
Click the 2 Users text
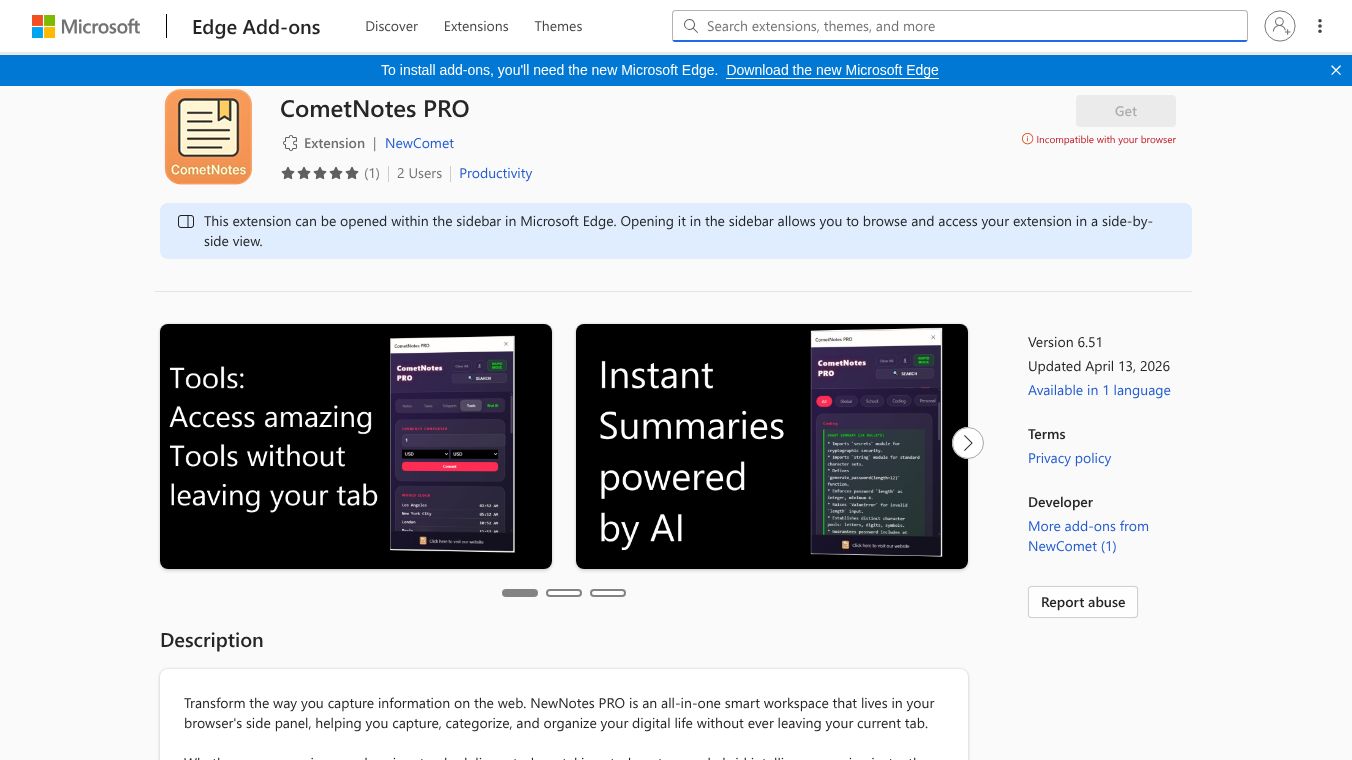coord(419,173)
